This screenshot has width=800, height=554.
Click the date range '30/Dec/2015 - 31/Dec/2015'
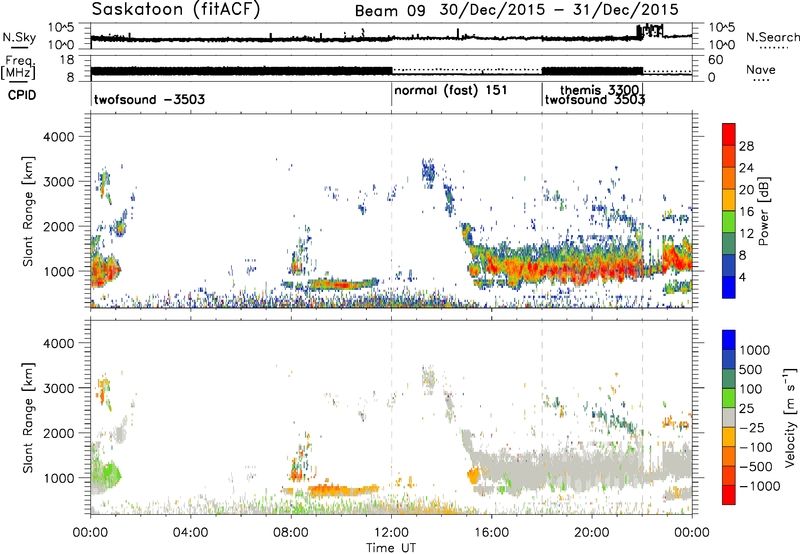[559, 10]
